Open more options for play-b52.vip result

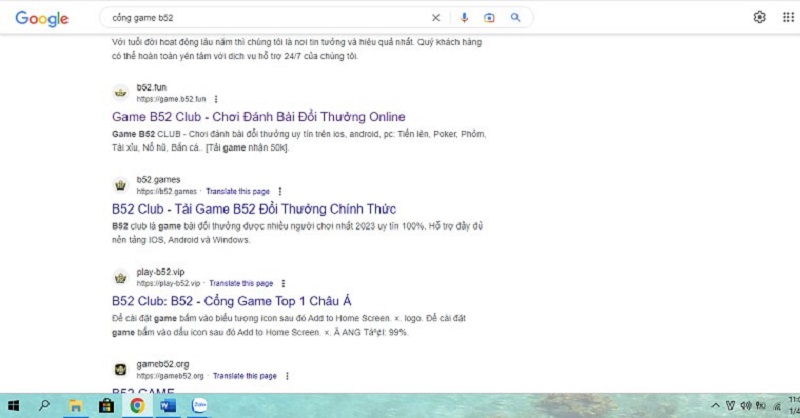284,283
